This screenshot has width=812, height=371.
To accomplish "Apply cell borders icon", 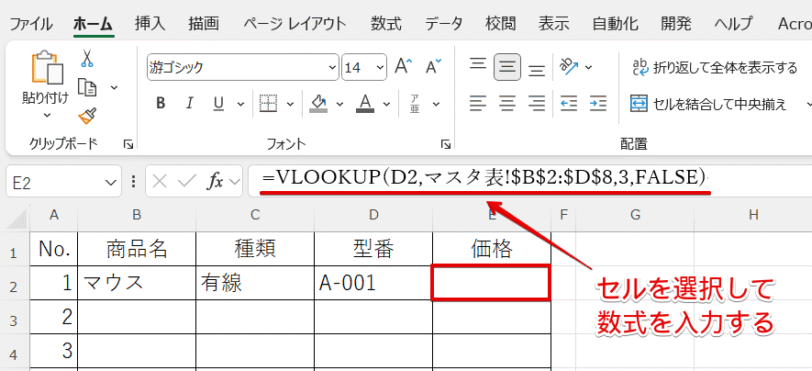I will coord(268,104).
